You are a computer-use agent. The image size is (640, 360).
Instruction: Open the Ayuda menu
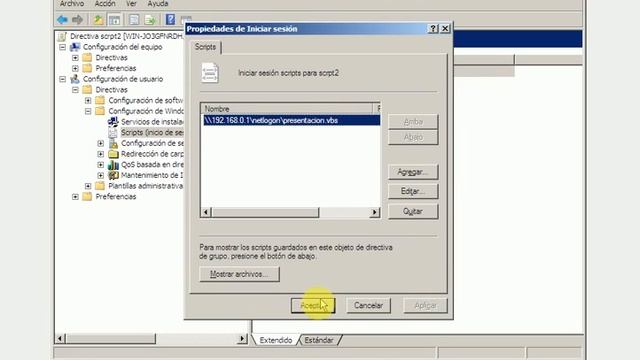[158, 4]
